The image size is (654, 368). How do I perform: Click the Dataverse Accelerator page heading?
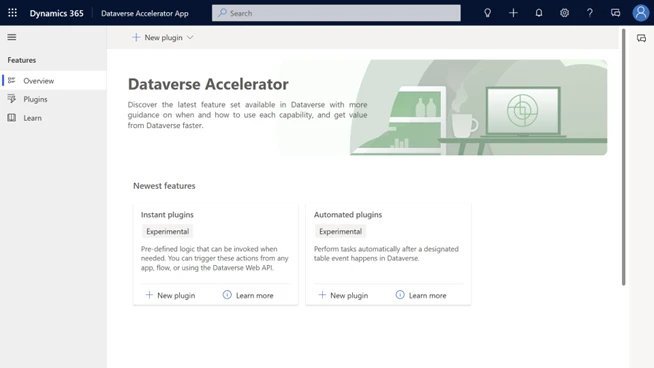208,84
